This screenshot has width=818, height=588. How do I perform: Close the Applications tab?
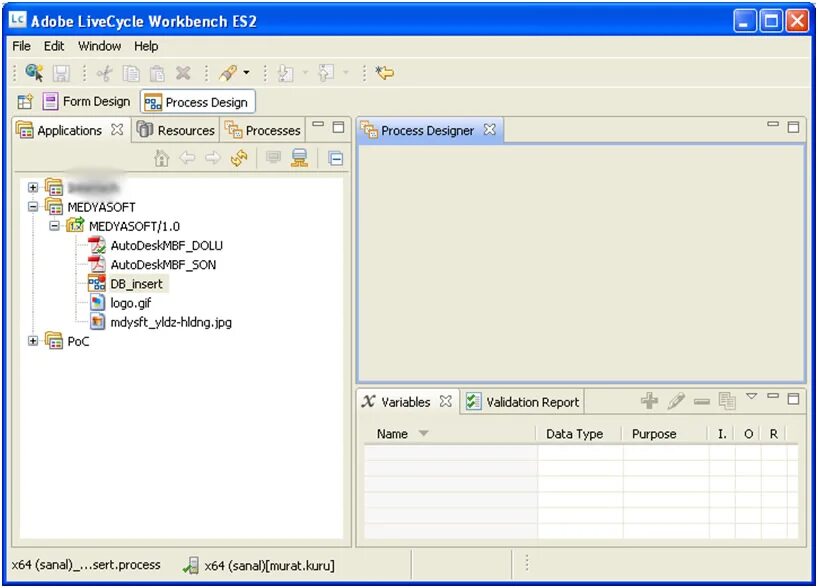pos(117,129)
